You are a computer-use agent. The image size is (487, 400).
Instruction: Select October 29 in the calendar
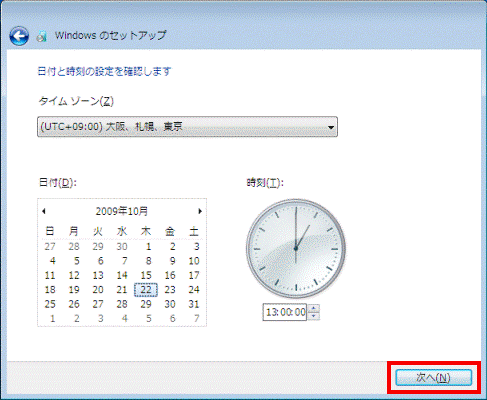pos(146,304)
